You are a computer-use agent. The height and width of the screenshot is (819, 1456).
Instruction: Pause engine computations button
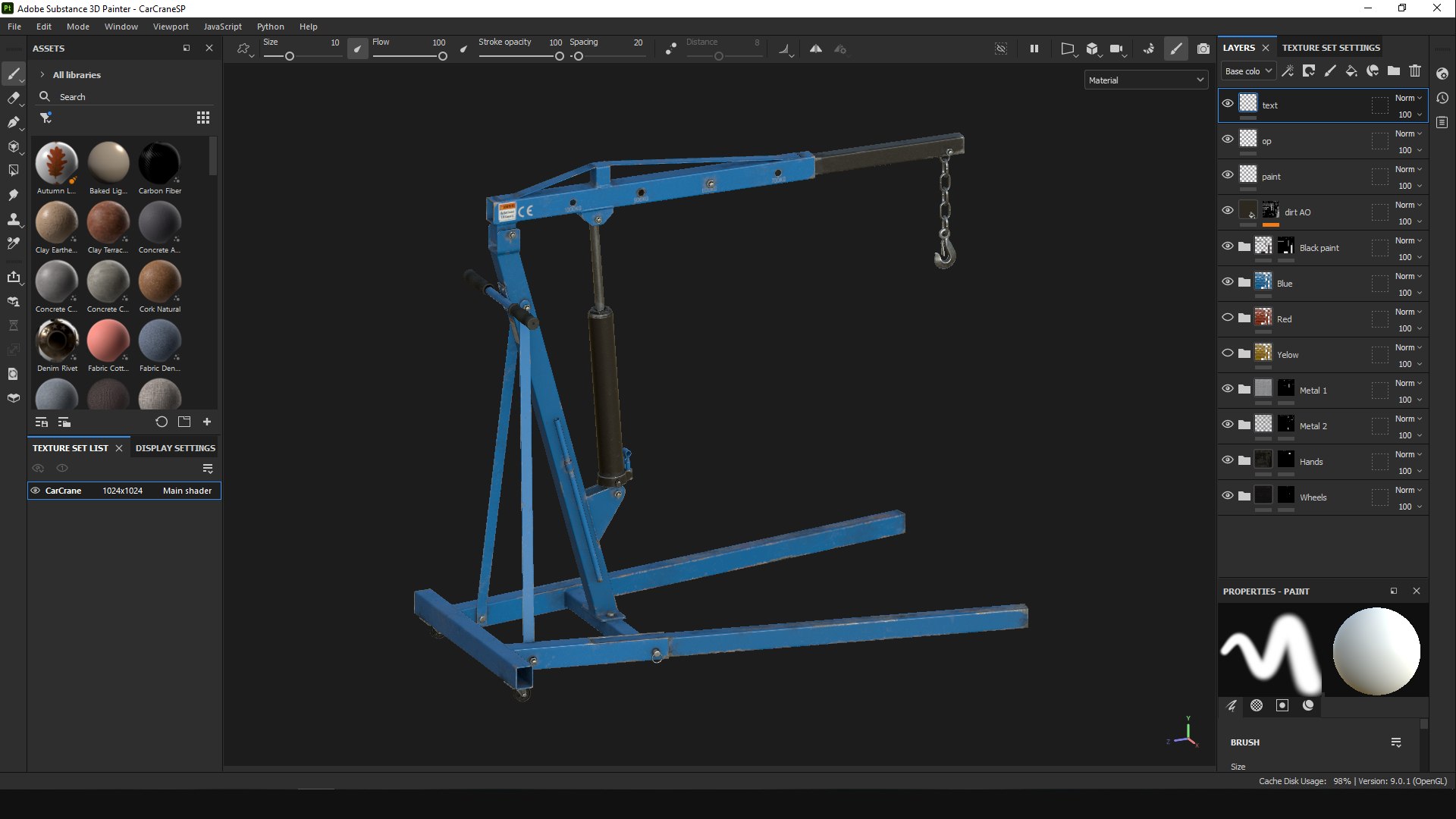tap(1034, 49)
